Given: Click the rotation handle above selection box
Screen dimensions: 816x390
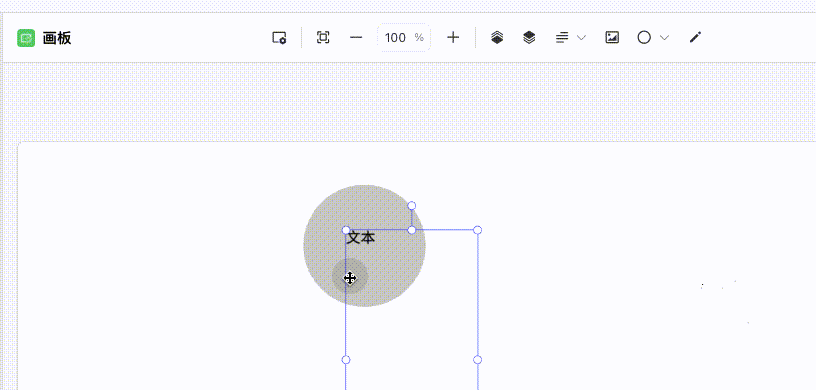Looking at the screenshot, I should [412, 206].
